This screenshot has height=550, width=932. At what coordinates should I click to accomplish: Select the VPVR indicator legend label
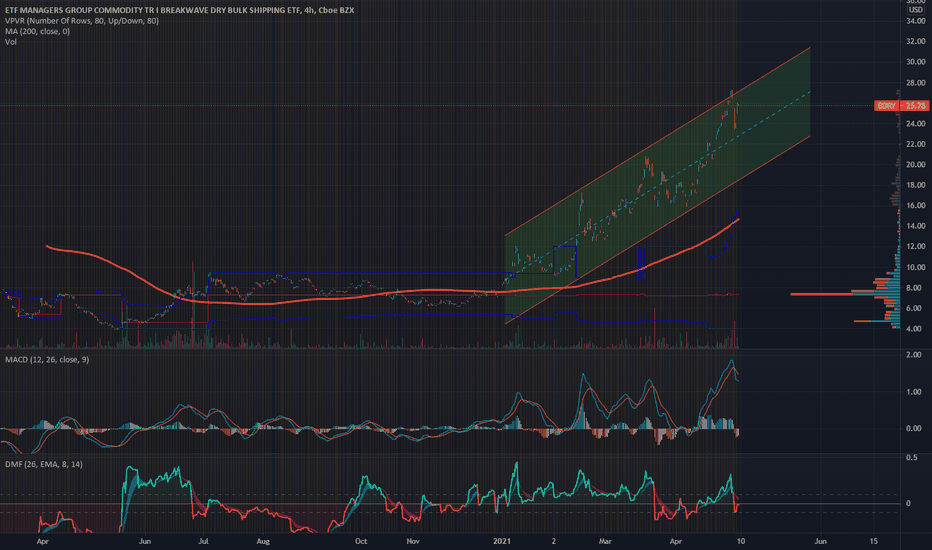point(82,21)
